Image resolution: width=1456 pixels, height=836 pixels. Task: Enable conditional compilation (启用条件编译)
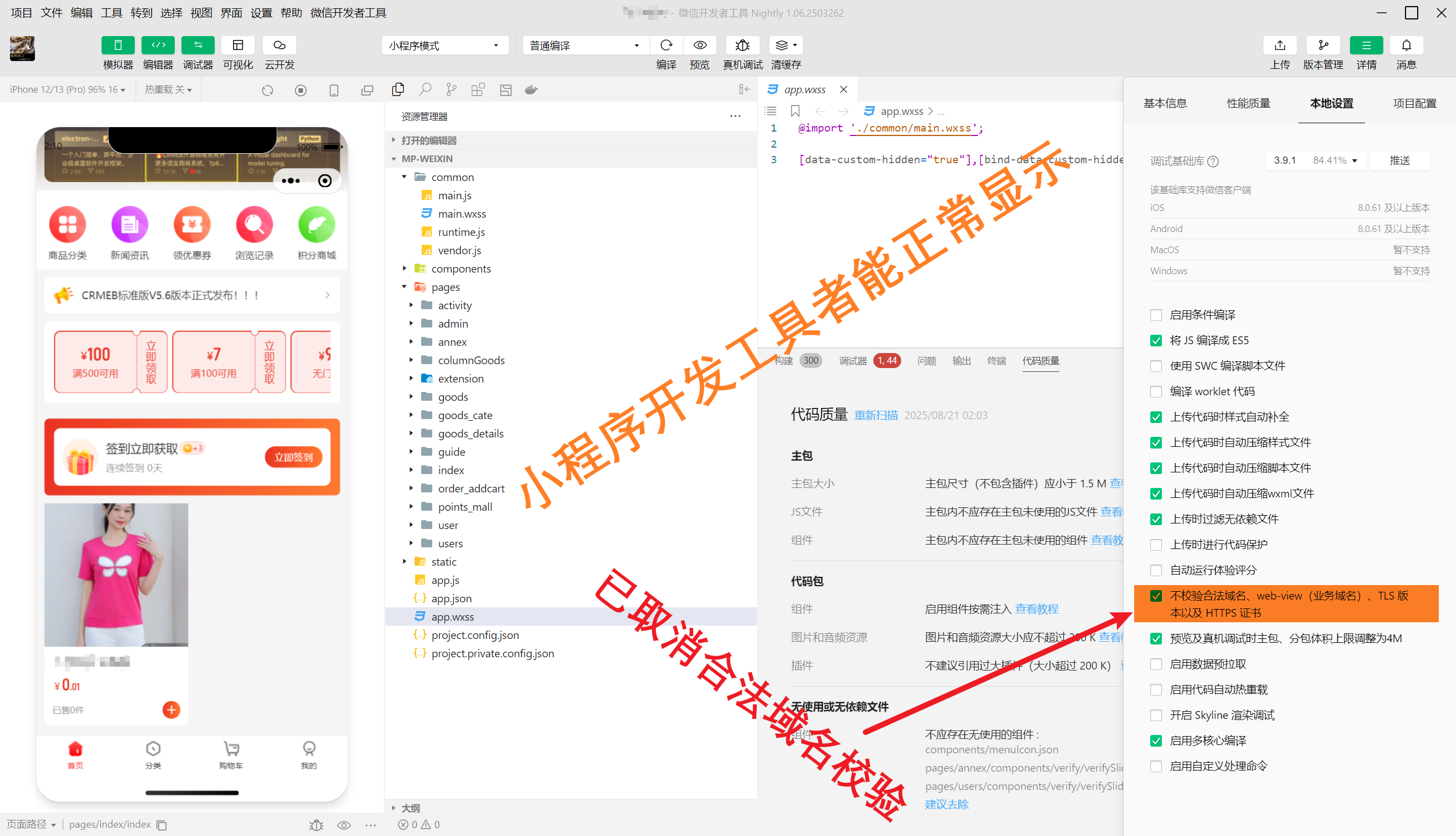coord(1156,315)
